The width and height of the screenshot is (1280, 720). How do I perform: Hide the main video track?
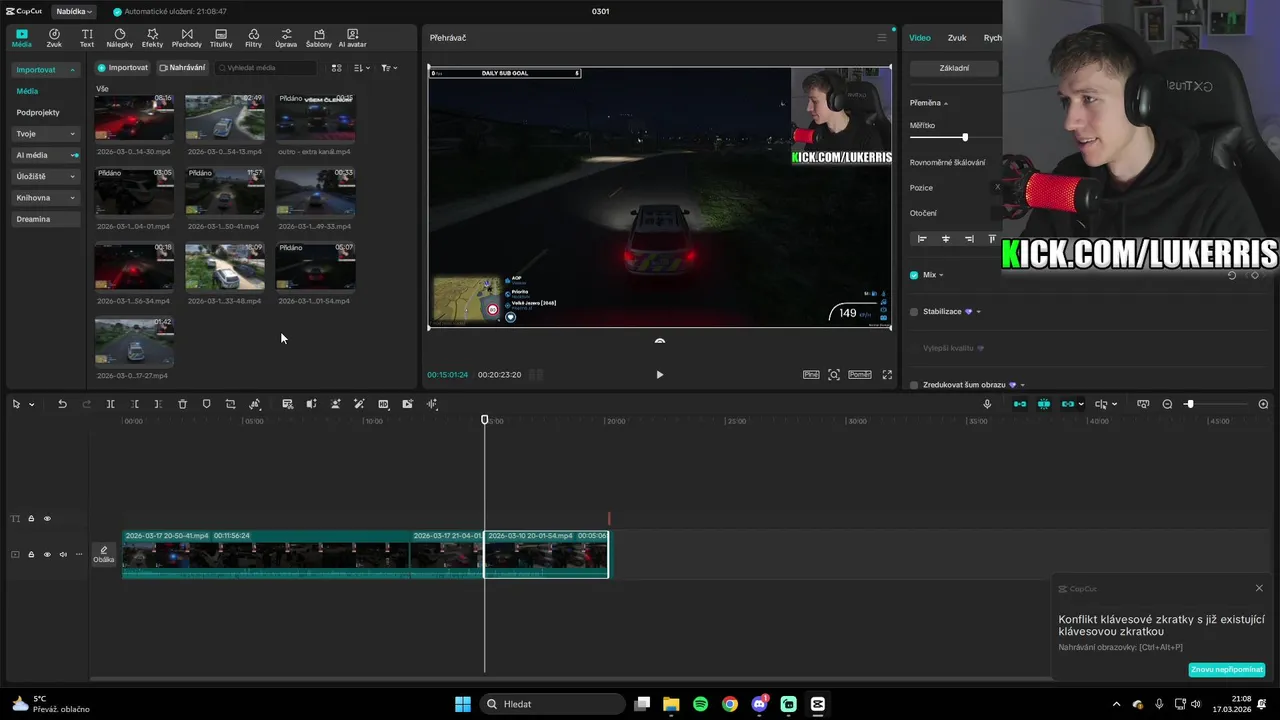[47, 554]
